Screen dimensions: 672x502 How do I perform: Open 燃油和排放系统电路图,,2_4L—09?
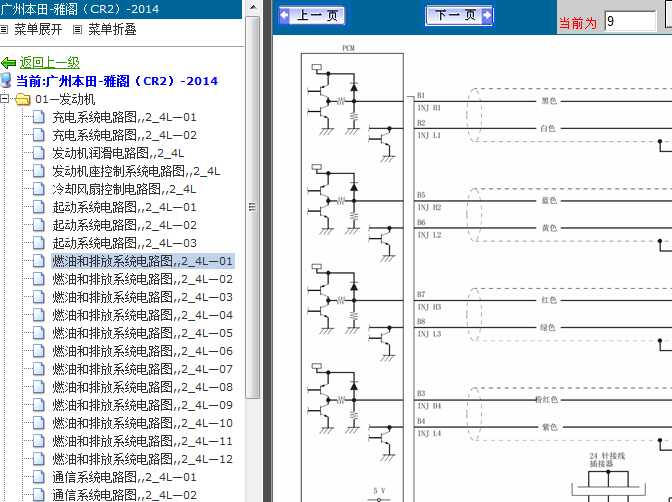143,405
